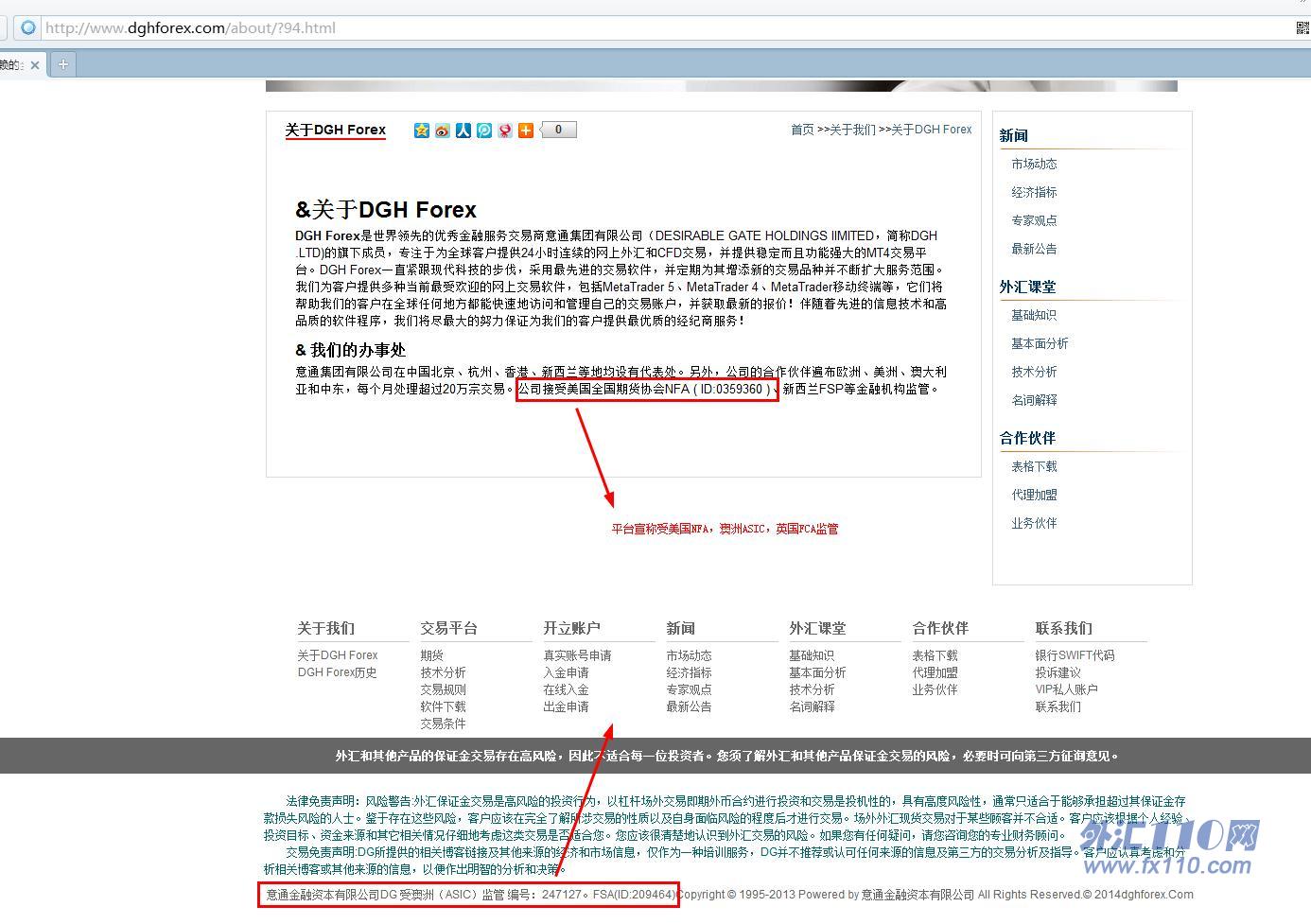
Task: Click the share count bubble showing 0
Action: tap(558, 130)
